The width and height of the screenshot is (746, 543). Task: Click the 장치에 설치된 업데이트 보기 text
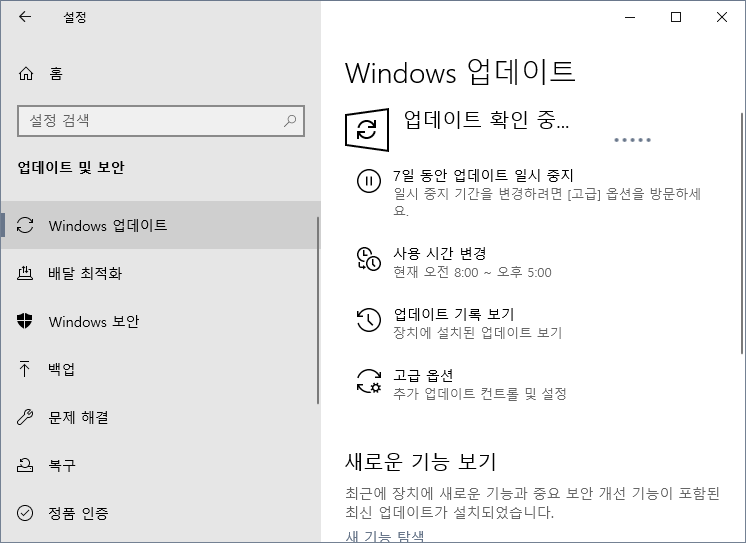pyautogui.click(x=478, y=333)
